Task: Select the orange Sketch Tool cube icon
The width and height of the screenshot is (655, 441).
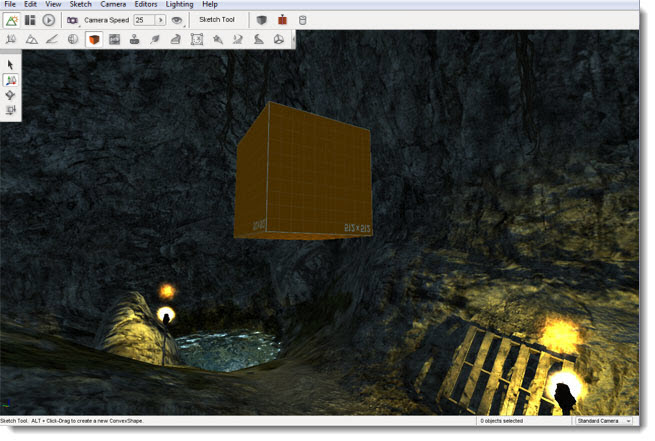Action: click(x=94, y=39)
